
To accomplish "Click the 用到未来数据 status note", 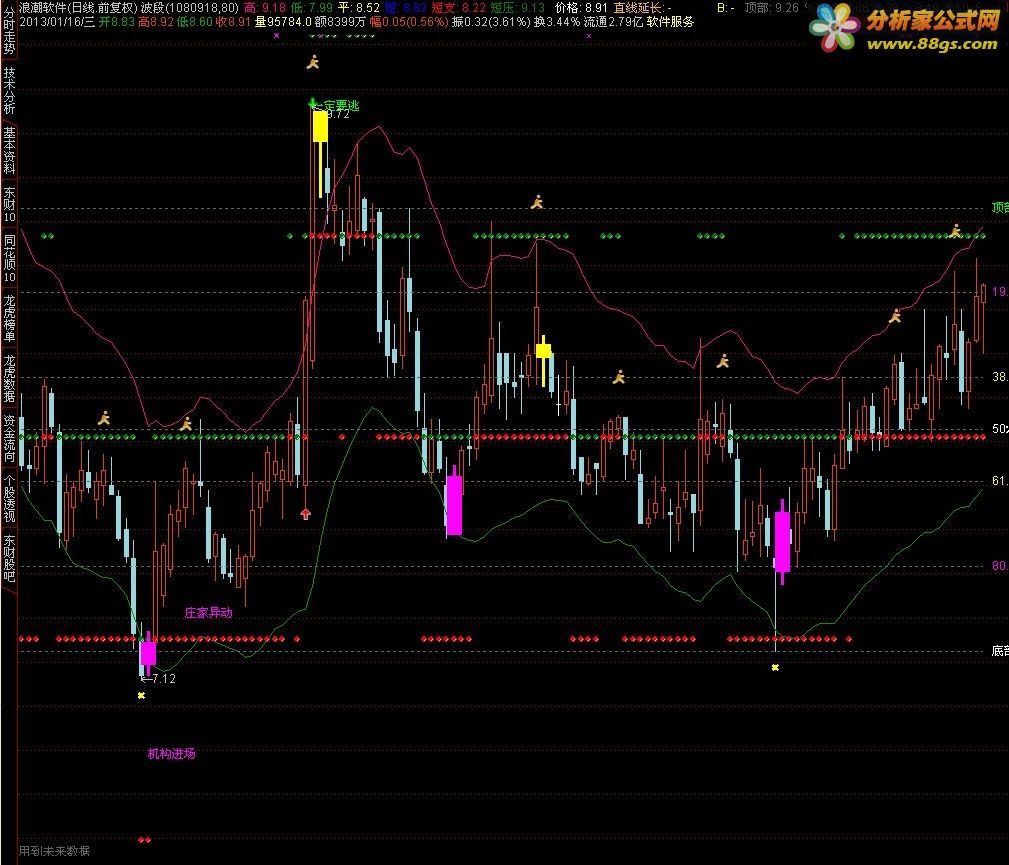I will pos(54,851).
